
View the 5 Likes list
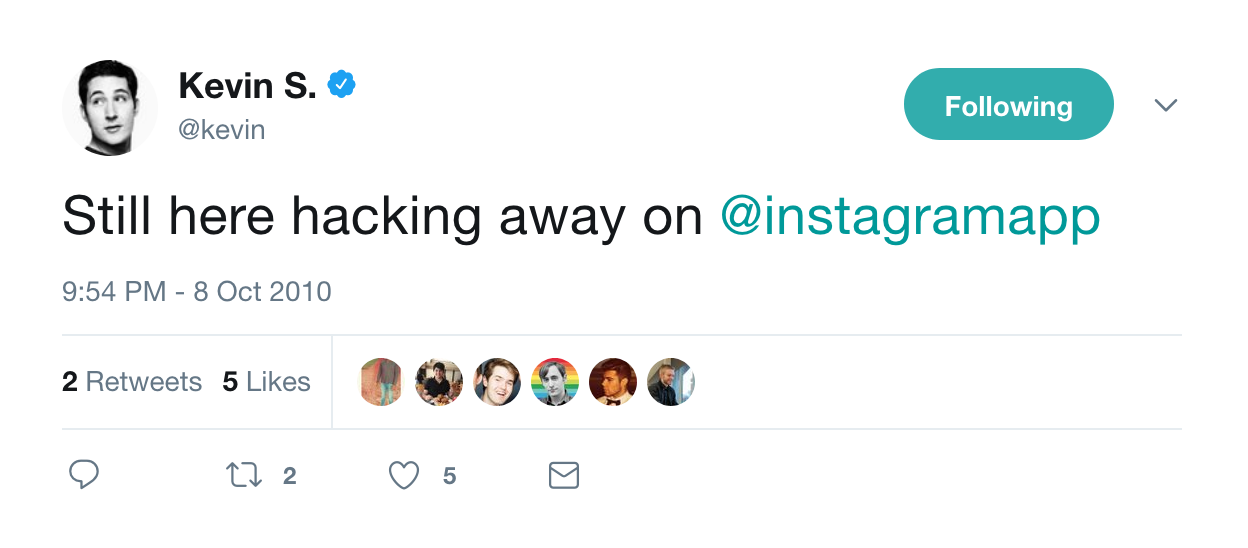(x=266, y=382)
